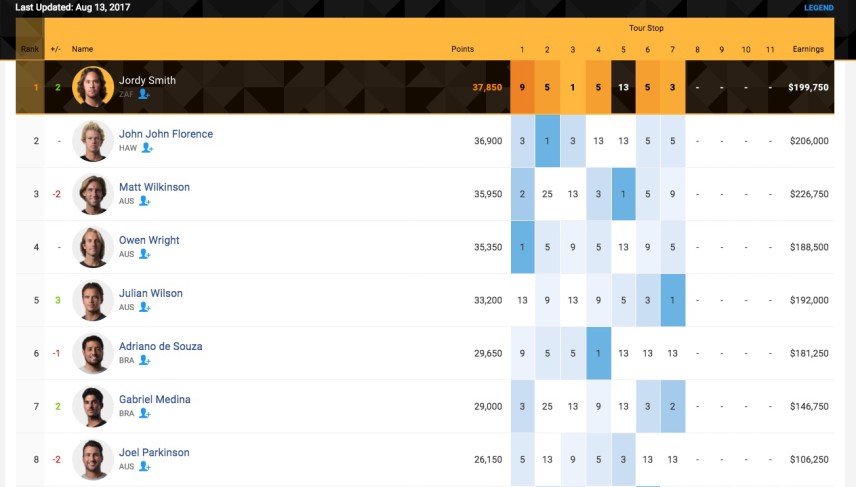Open Owen Wright's name link
The height and width of the screenshot is (487, 856).
click(x=149, y=240)
